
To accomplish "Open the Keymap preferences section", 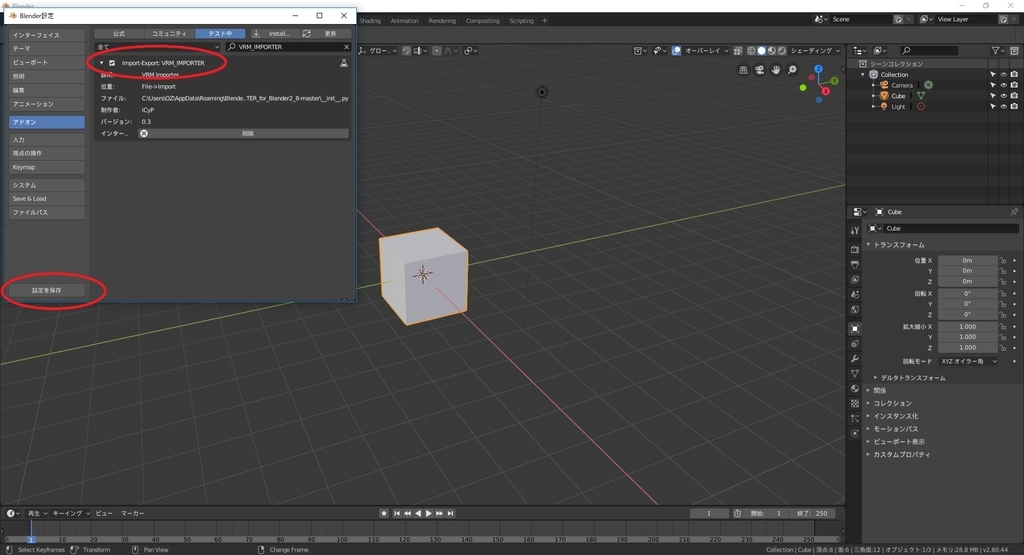I will (x=47, y=167).
